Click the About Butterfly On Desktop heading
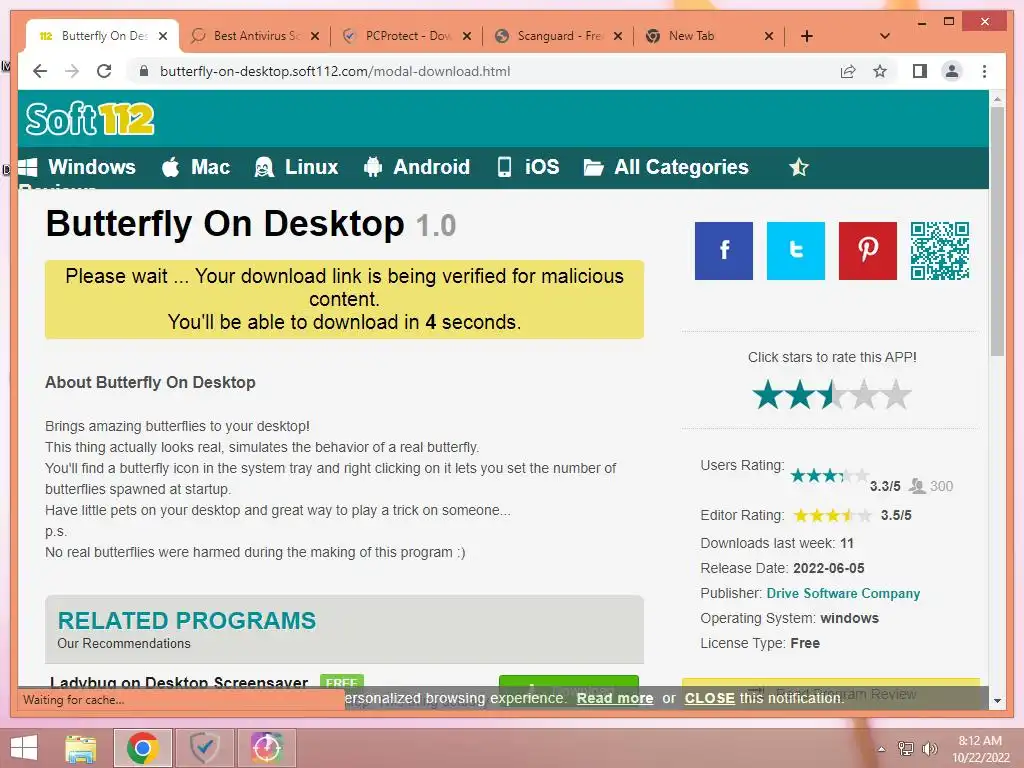Screen dimensions: 1024x768 (150, 382)
